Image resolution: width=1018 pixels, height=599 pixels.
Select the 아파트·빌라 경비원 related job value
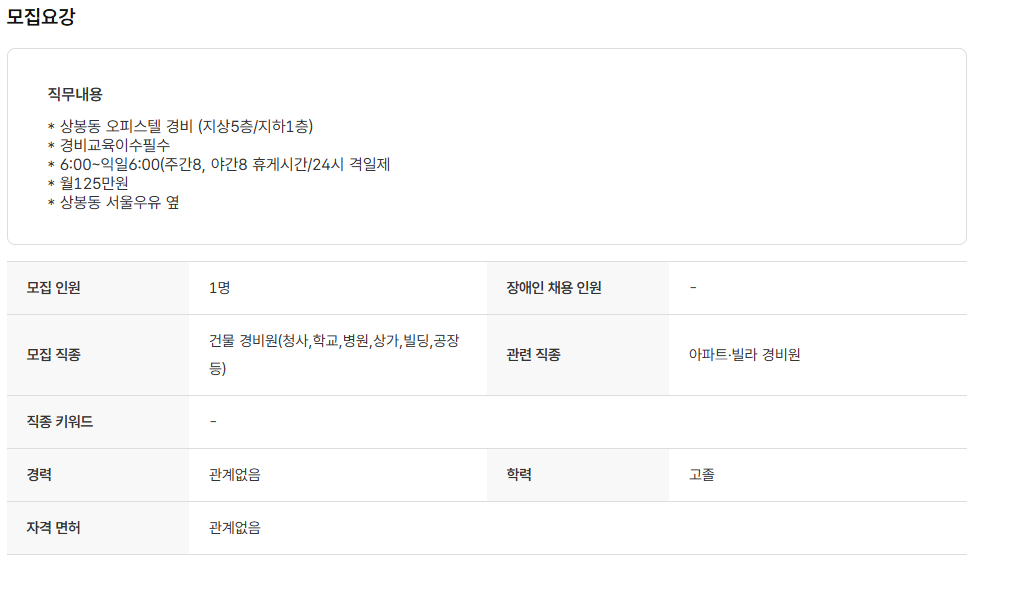click(x=744, y=355)
